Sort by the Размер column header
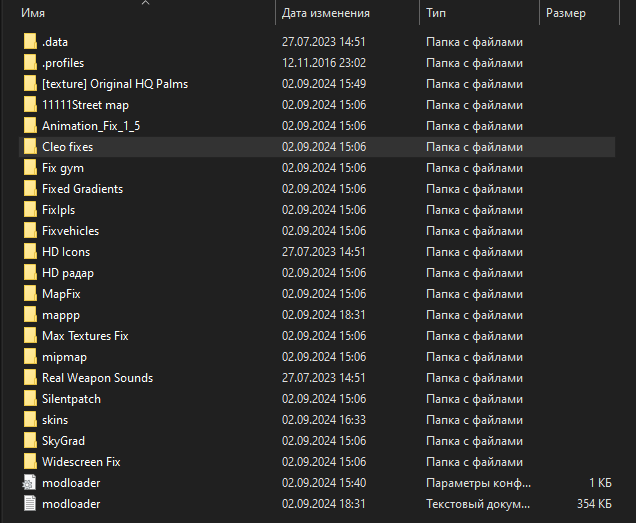636x523 pixels. pyautogui.click(x=566, y=14)
